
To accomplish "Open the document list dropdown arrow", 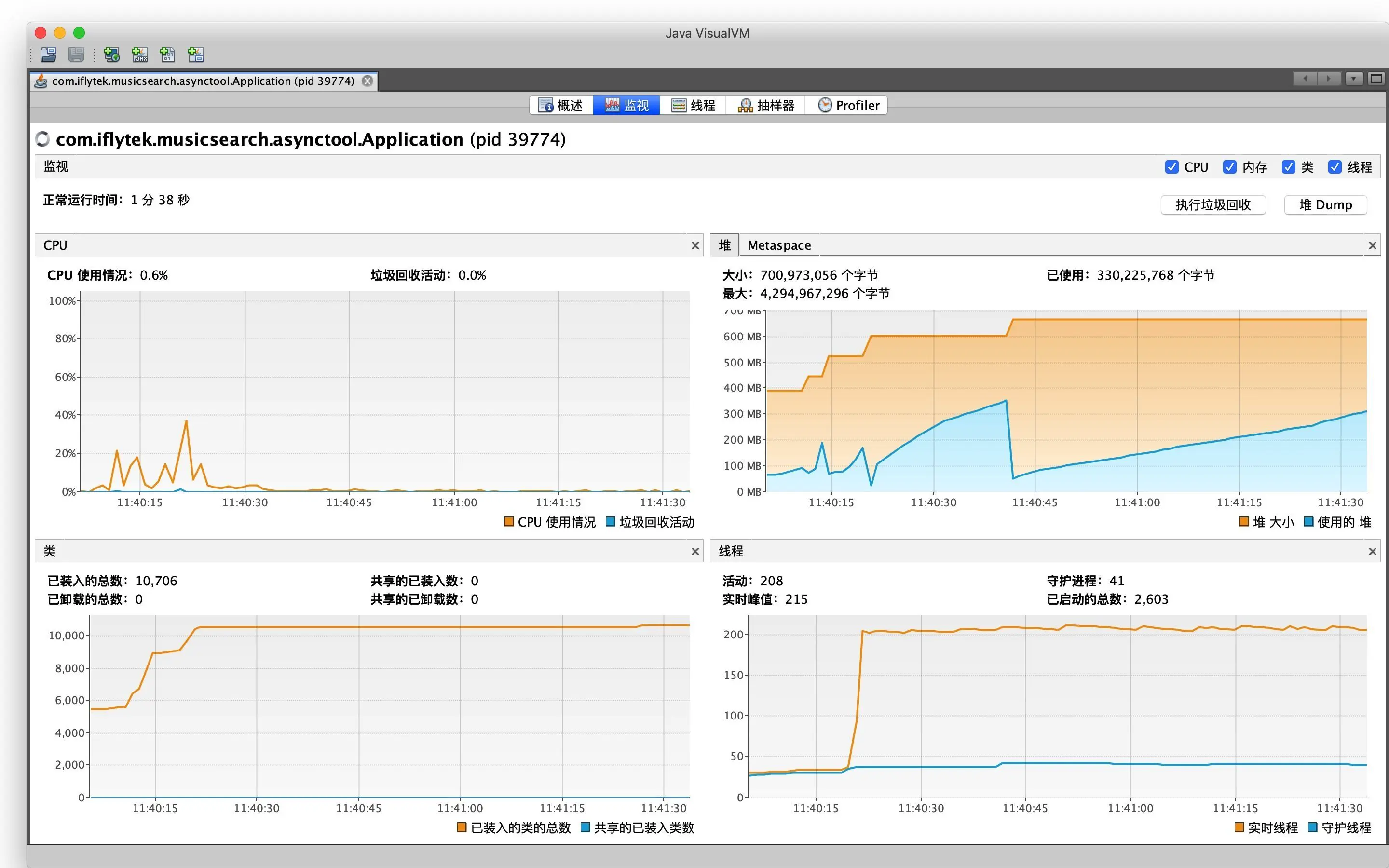I will click(1353, 79).
